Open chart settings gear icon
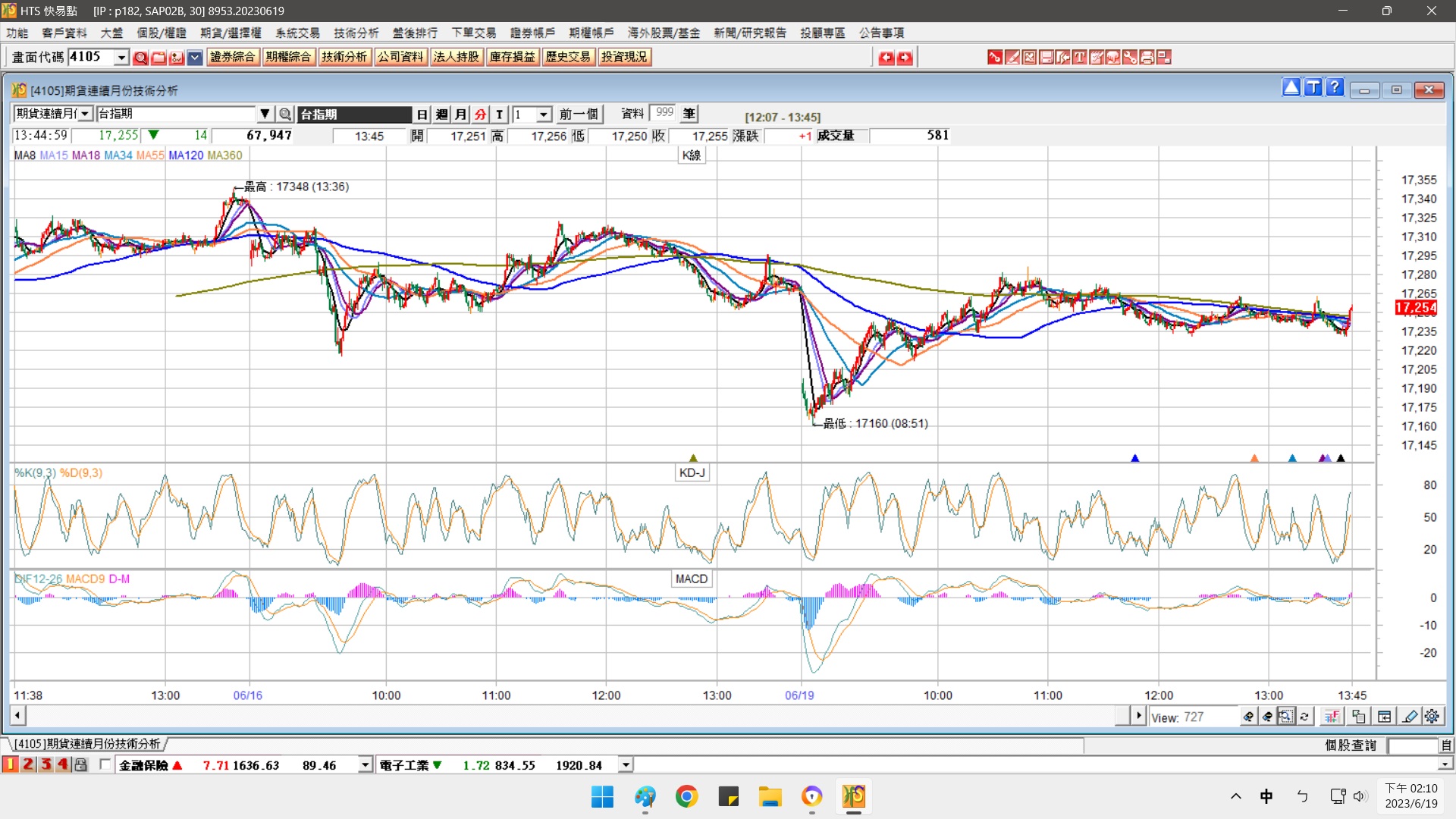The width and height of the screenshot is (1456, 819). pos(1432,716)
